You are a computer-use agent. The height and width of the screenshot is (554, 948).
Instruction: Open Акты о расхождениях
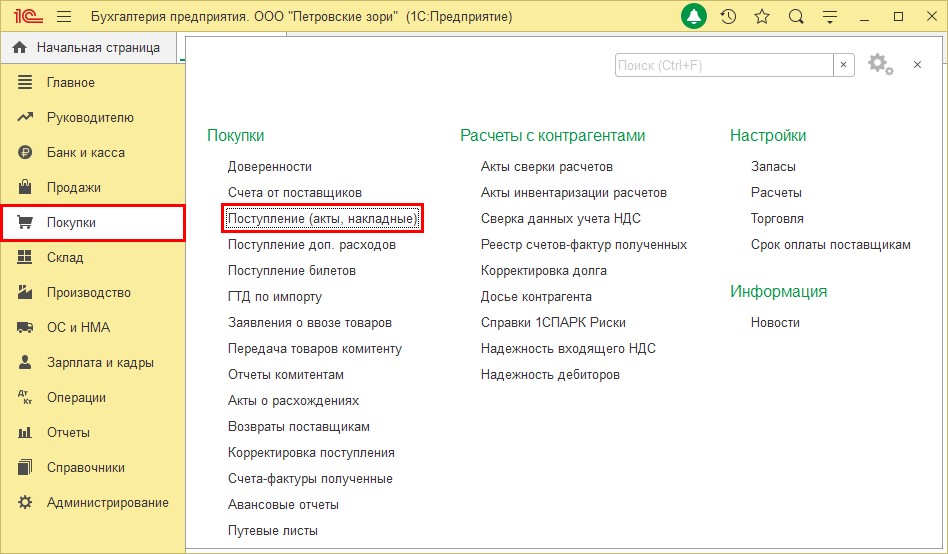pyautogui.click(x=293, y=400)
